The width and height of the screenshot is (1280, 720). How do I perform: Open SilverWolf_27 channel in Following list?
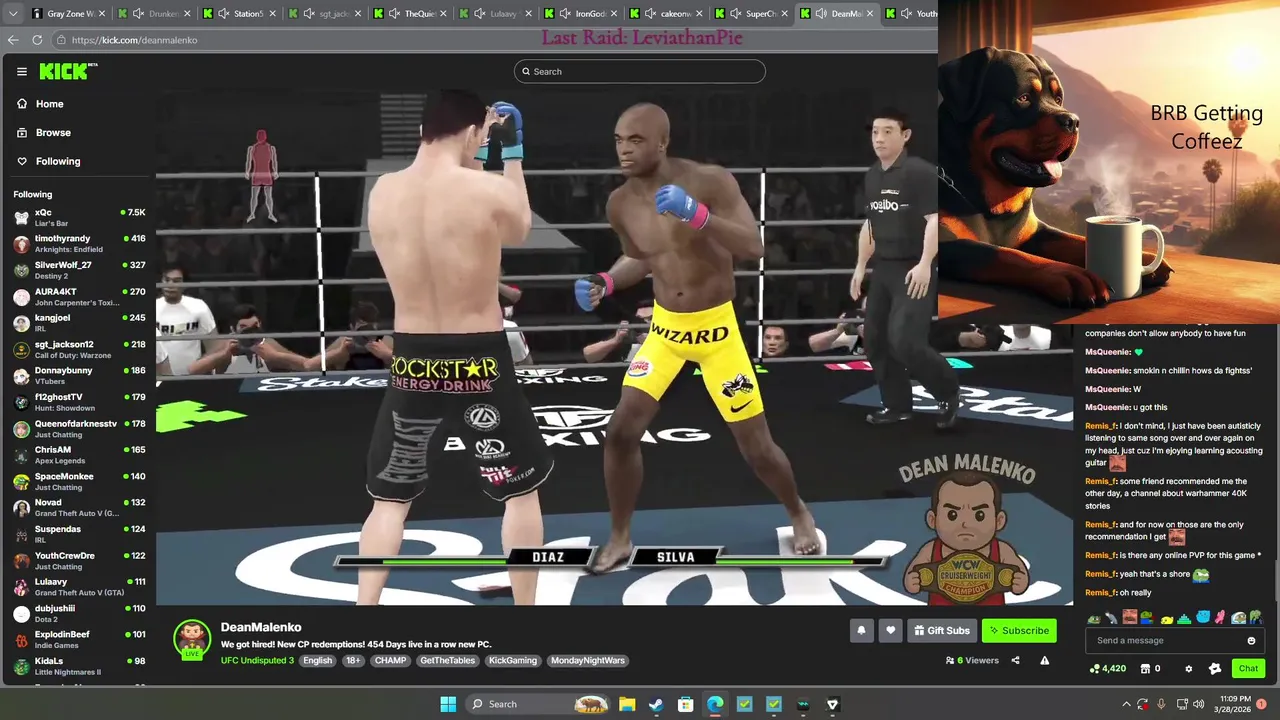(x=78, y=270)
